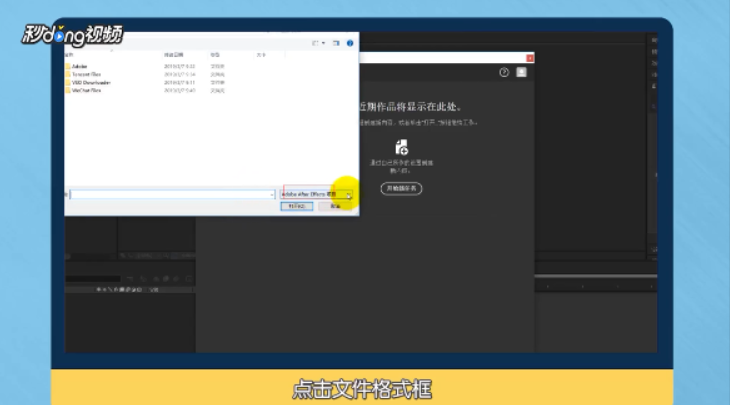Open the Adobe folder
This screenshot has width=730, height=405.
(80, 66)
